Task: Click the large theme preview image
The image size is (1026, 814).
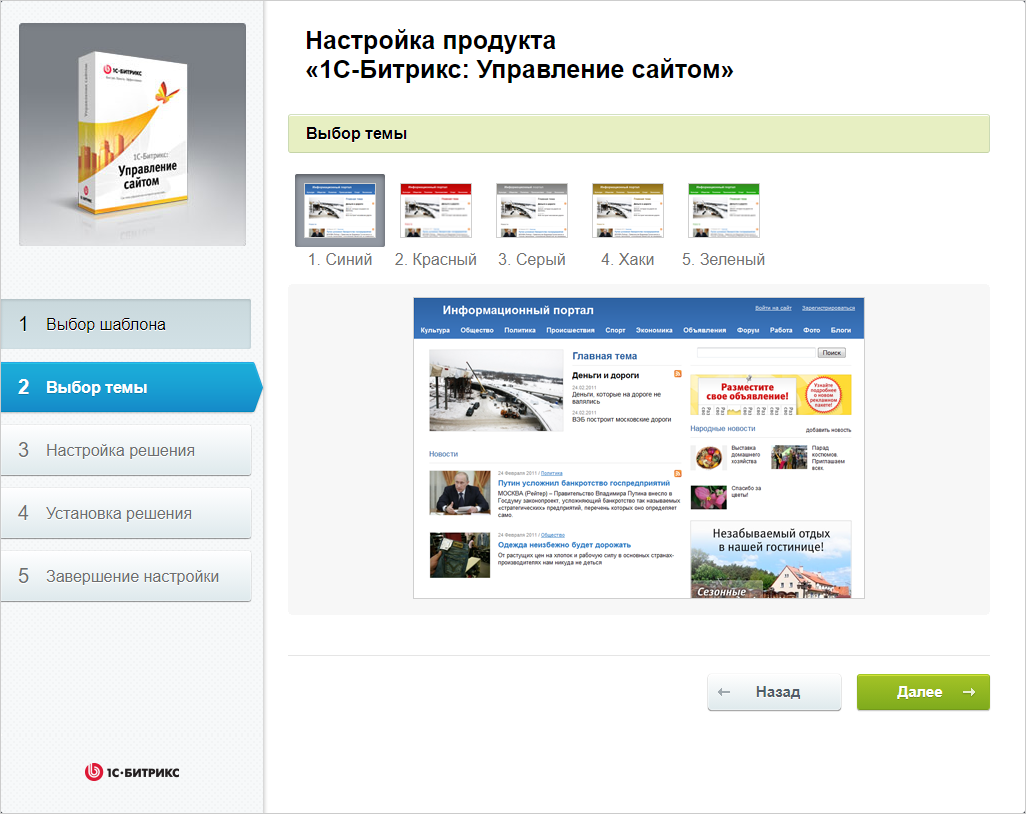Action: pos(638,448)
